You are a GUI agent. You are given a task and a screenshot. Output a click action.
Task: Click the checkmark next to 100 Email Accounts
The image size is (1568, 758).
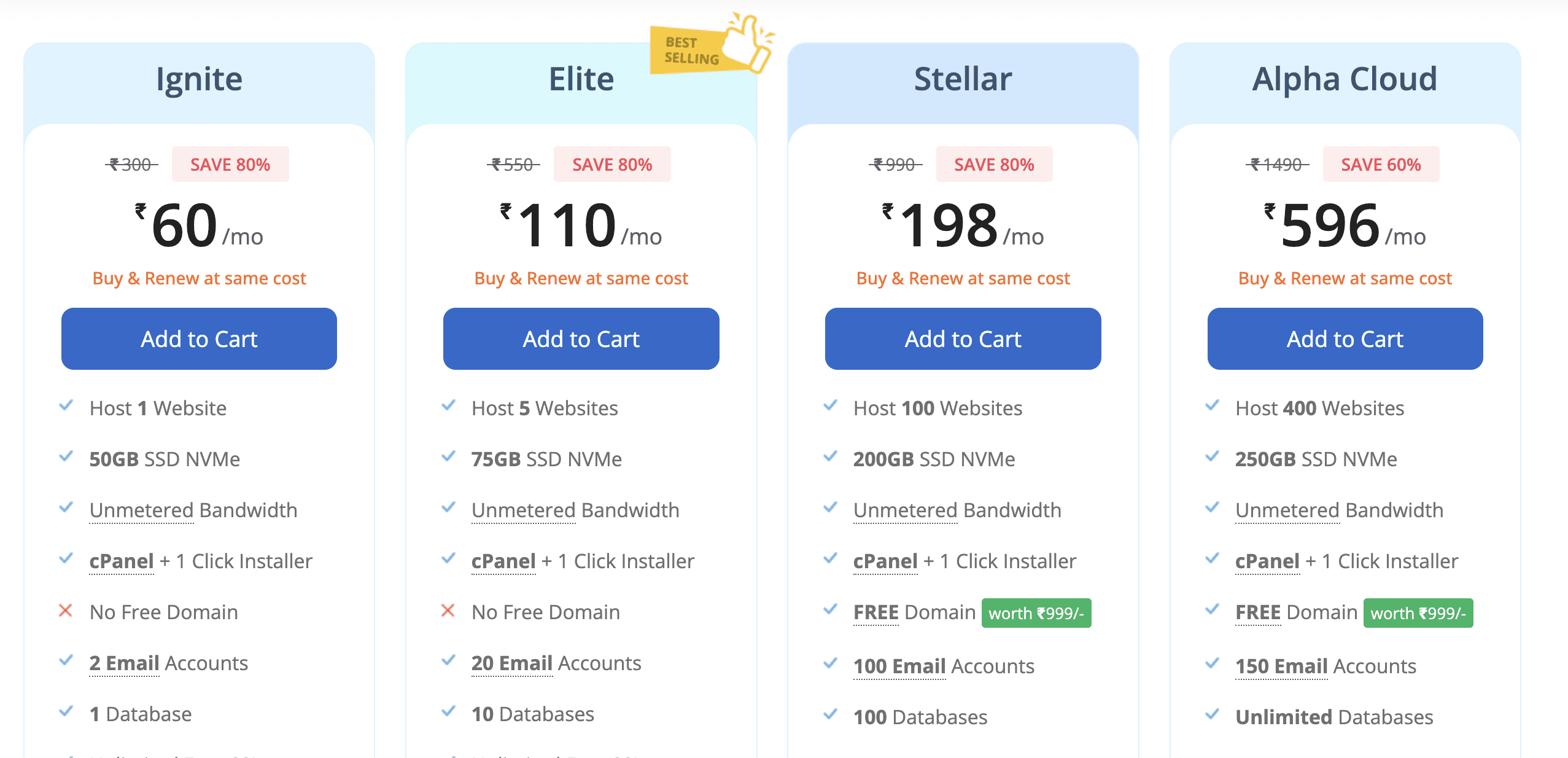click(830, 663)
